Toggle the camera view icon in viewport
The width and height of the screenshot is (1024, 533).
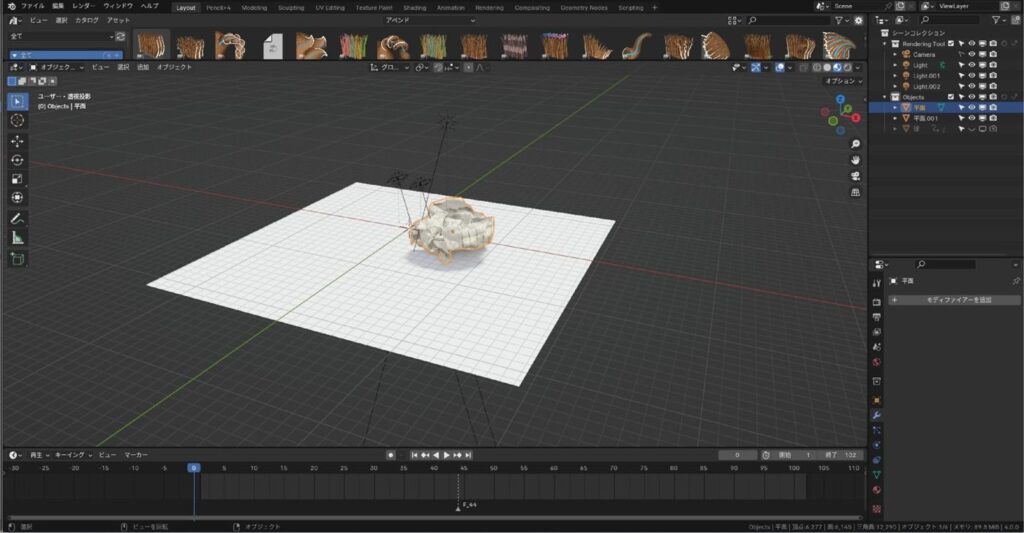click(856, 176)
